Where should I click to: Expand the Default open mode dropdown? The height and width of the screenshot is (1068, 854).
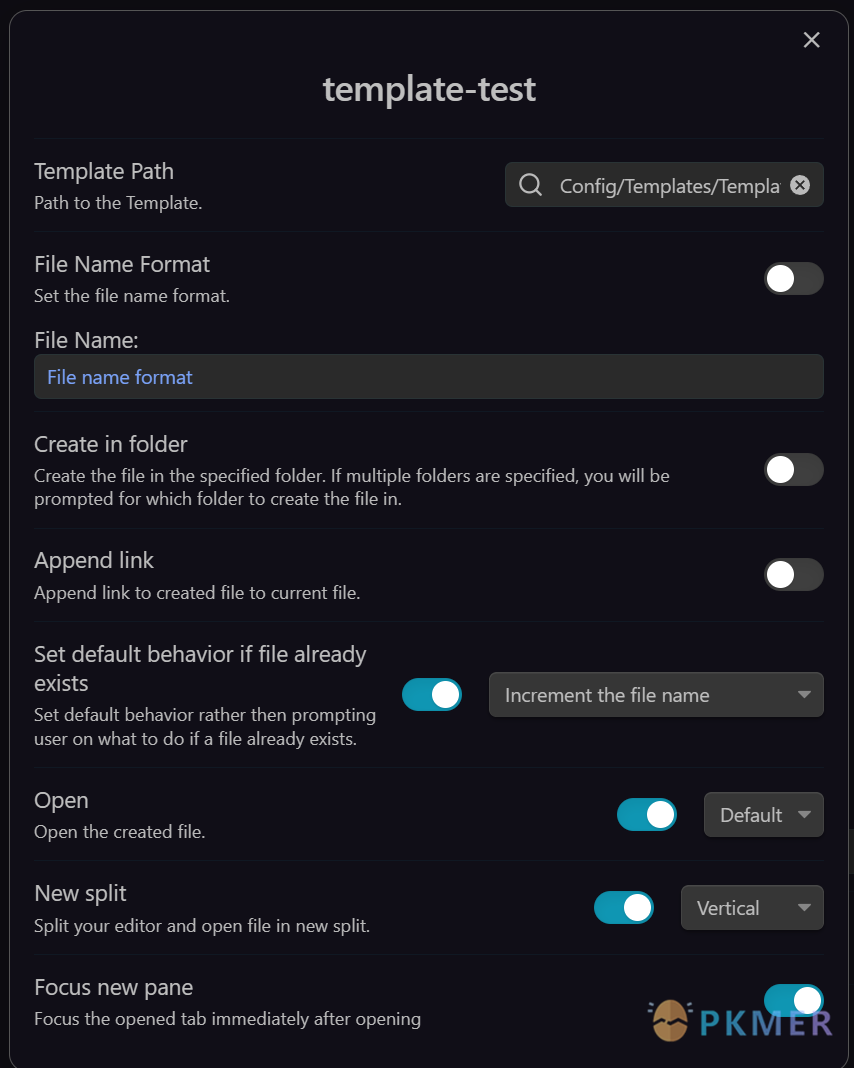coord(764,815)
